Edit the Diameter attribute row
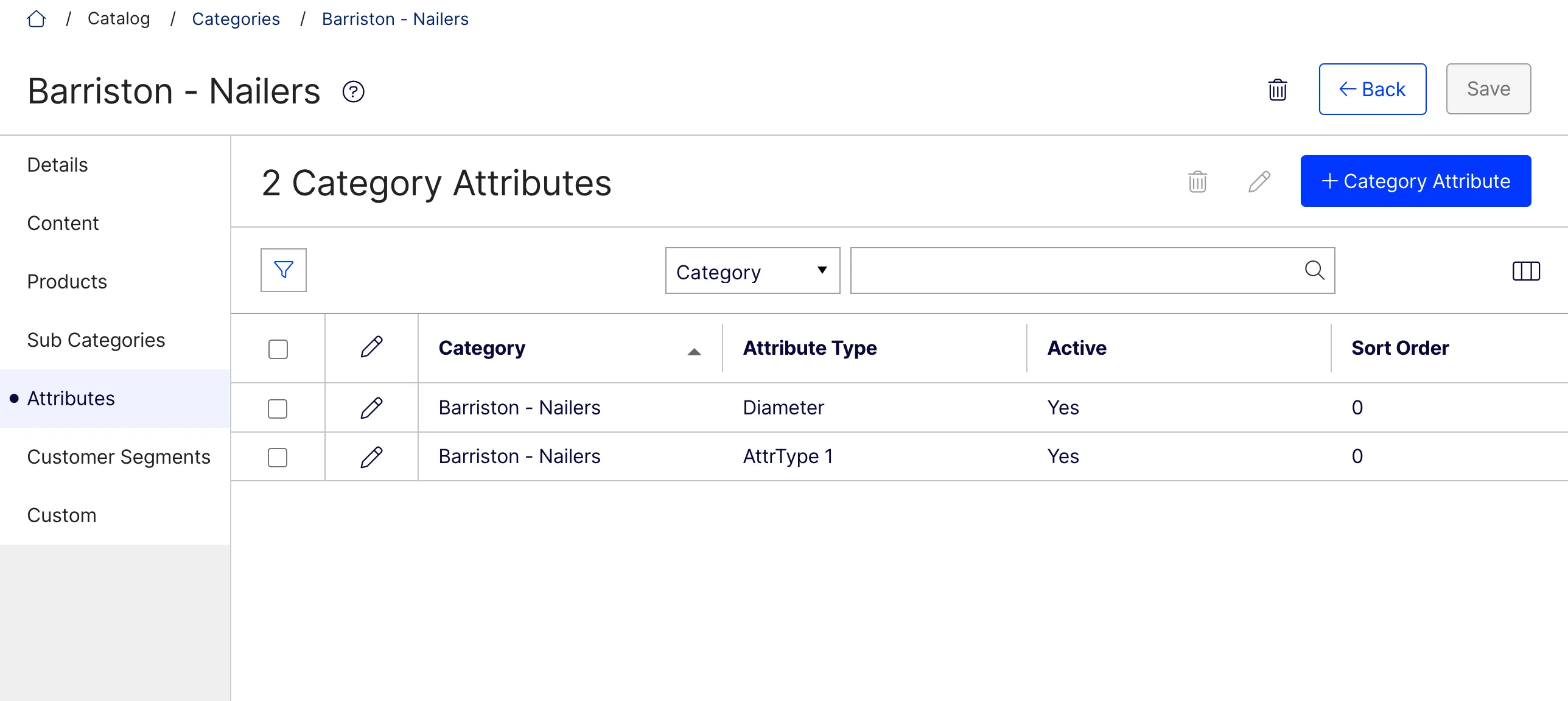This screenshot has height=701, width=1568. pyautogui.click(x=371, y=408)
